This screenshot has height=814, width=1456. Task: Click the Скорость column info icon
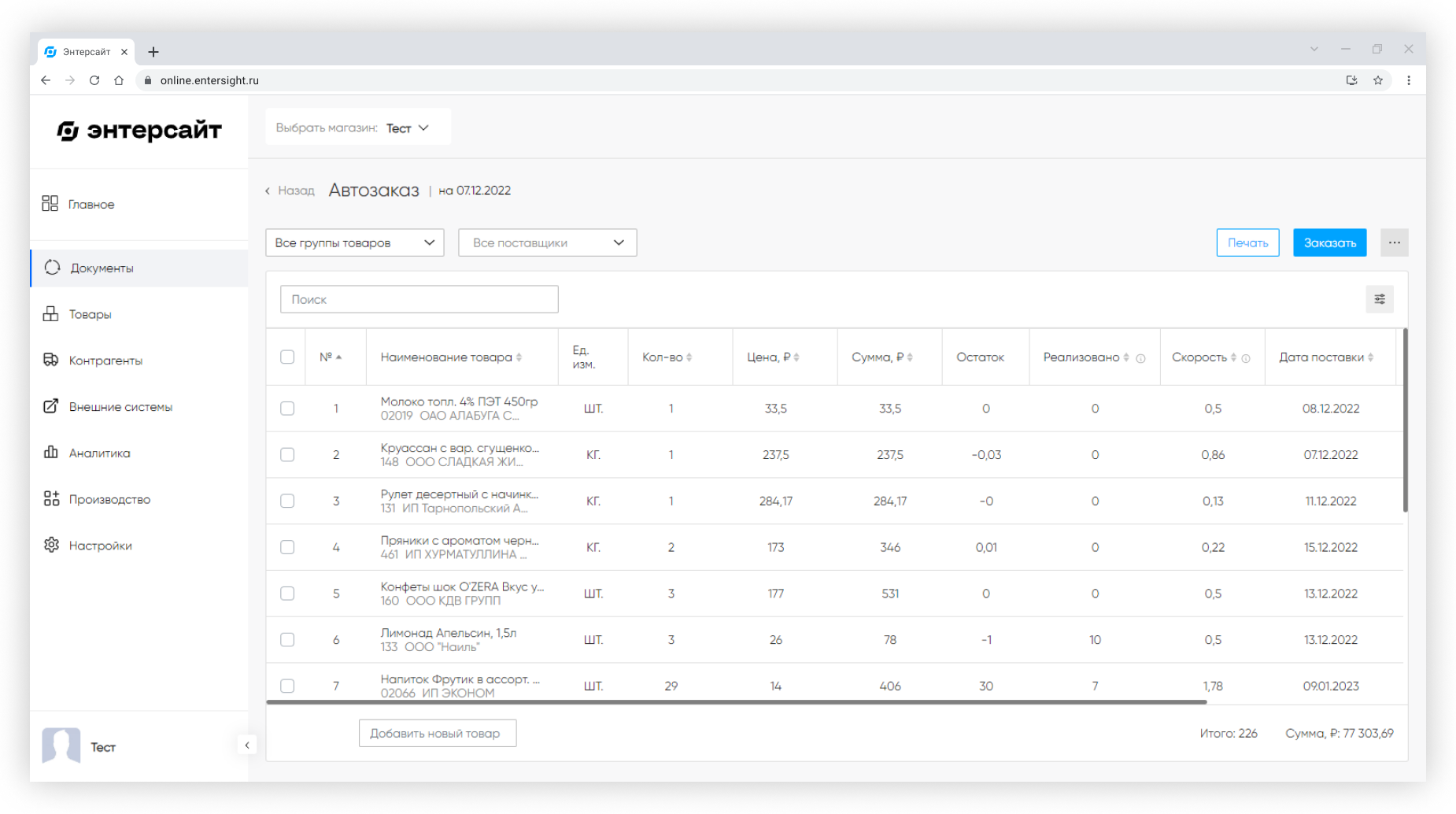tap(1246, 358)
